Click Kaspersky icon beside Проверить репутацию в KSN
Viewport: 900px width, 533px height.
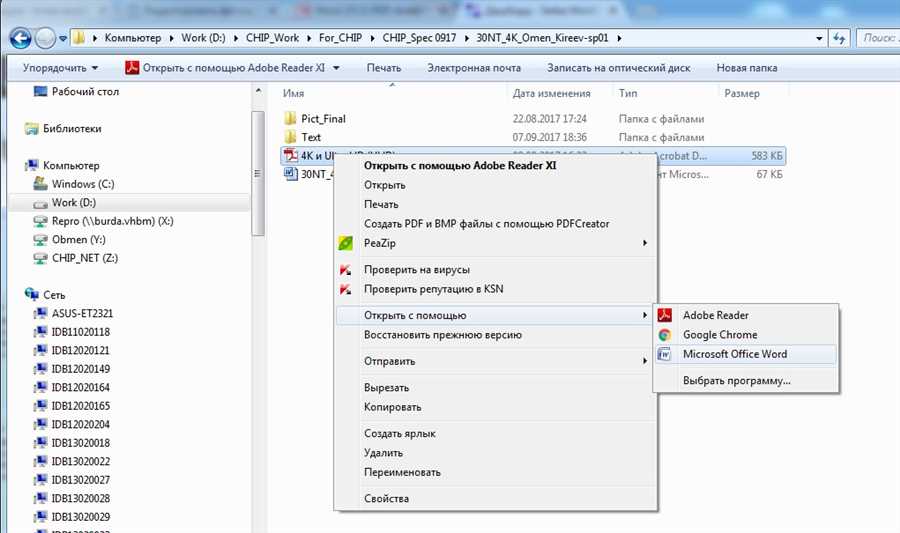point(345,289)
